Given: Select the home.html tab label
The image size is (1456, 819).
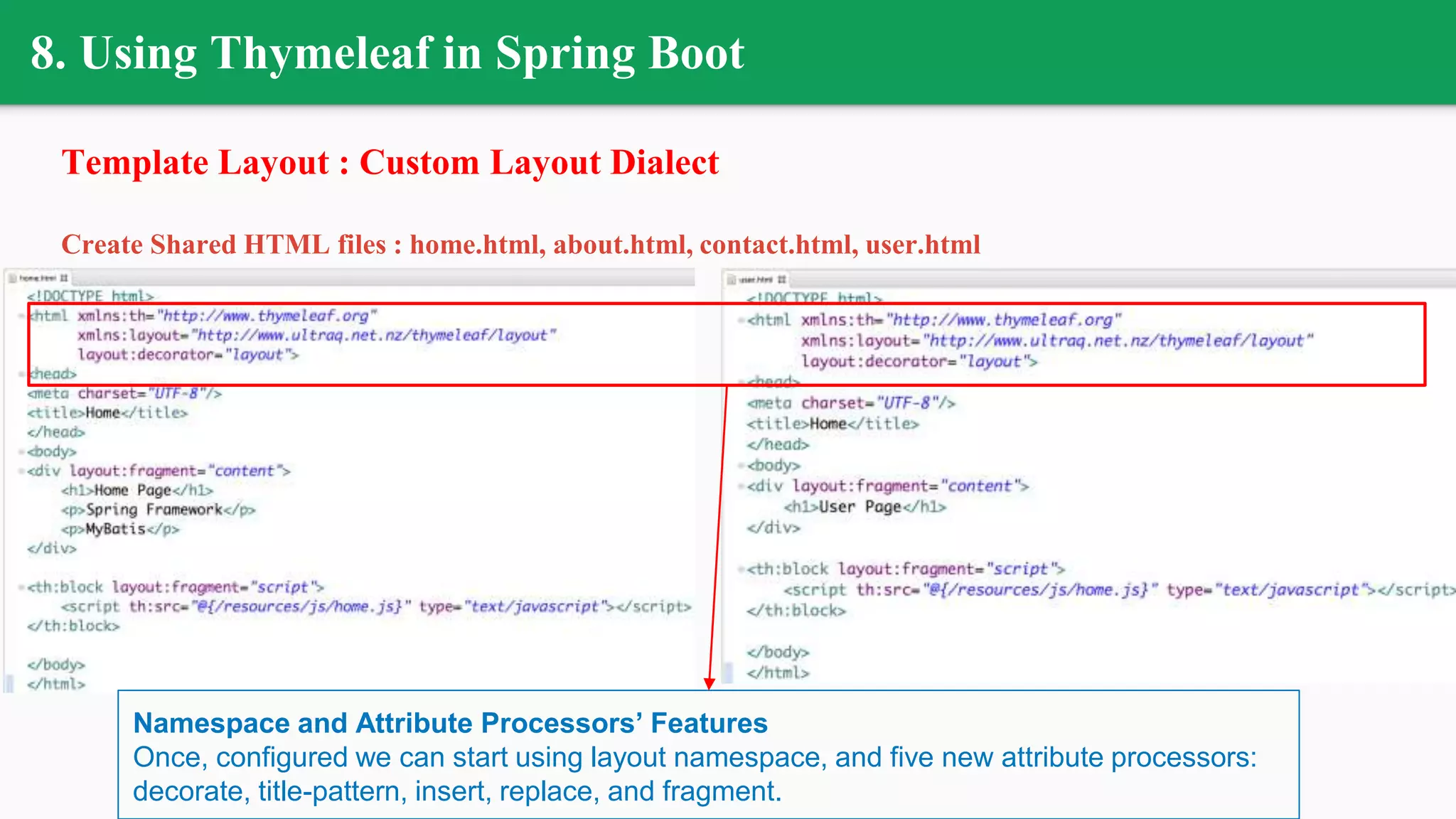Looking at the screenshot, I should pos(38,278).
